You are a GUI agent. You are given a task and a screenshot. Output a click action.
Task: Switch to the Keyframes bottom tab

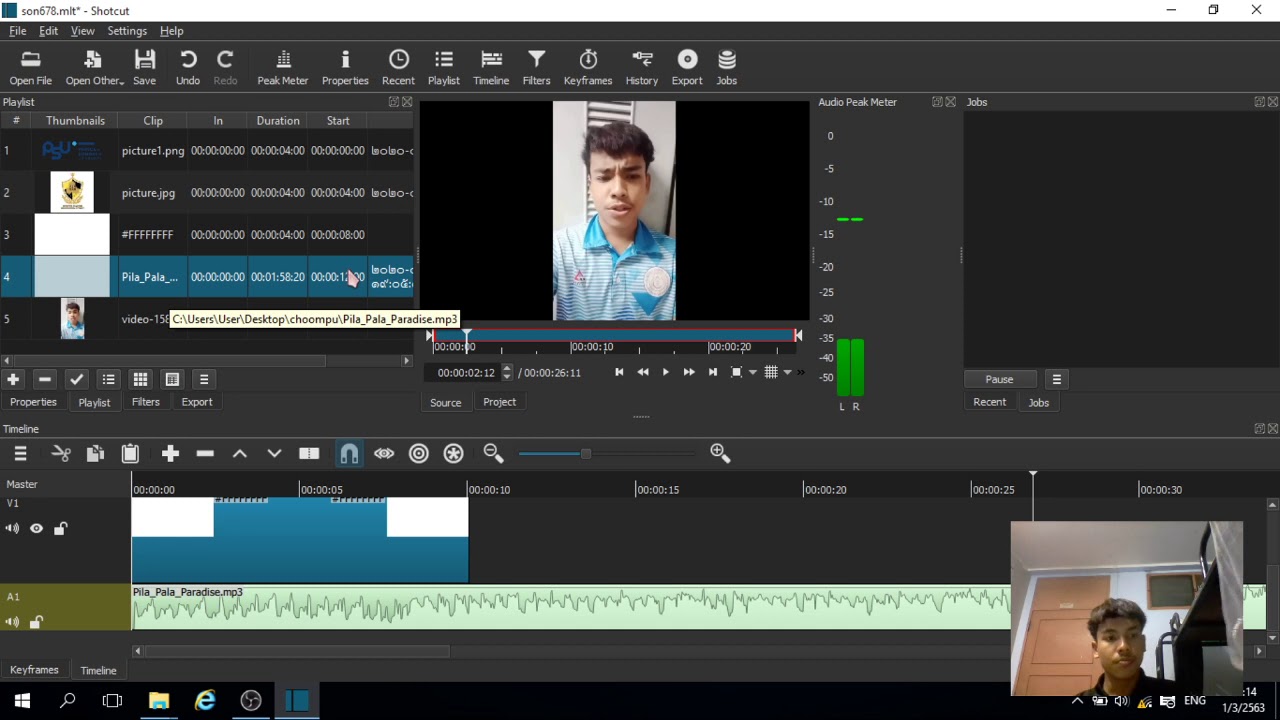[x=34, y=670]
